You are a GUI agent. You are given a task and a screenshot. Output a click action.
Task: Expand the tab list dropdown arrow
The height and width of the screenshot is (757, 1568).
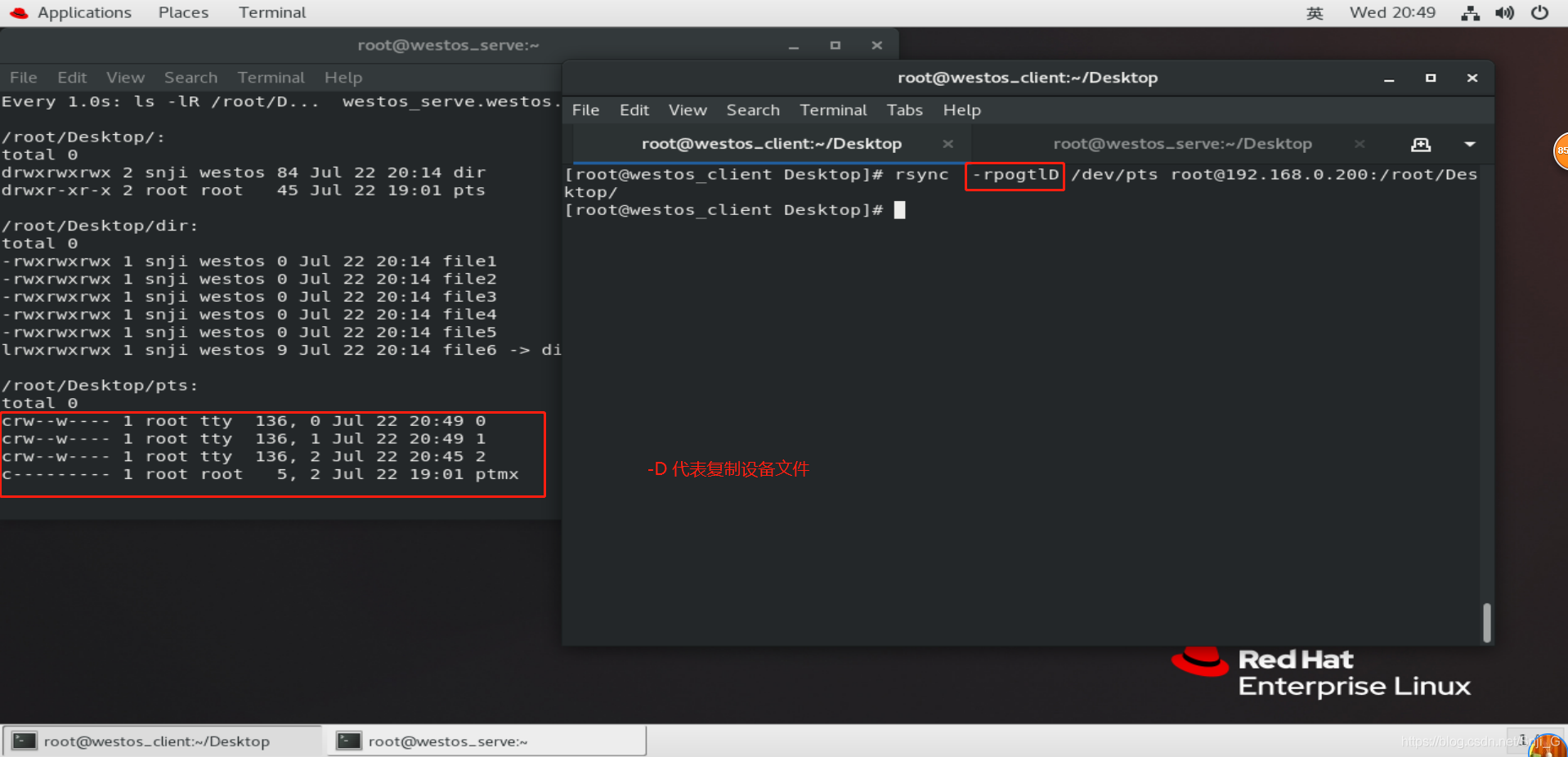click(1469, 145)
